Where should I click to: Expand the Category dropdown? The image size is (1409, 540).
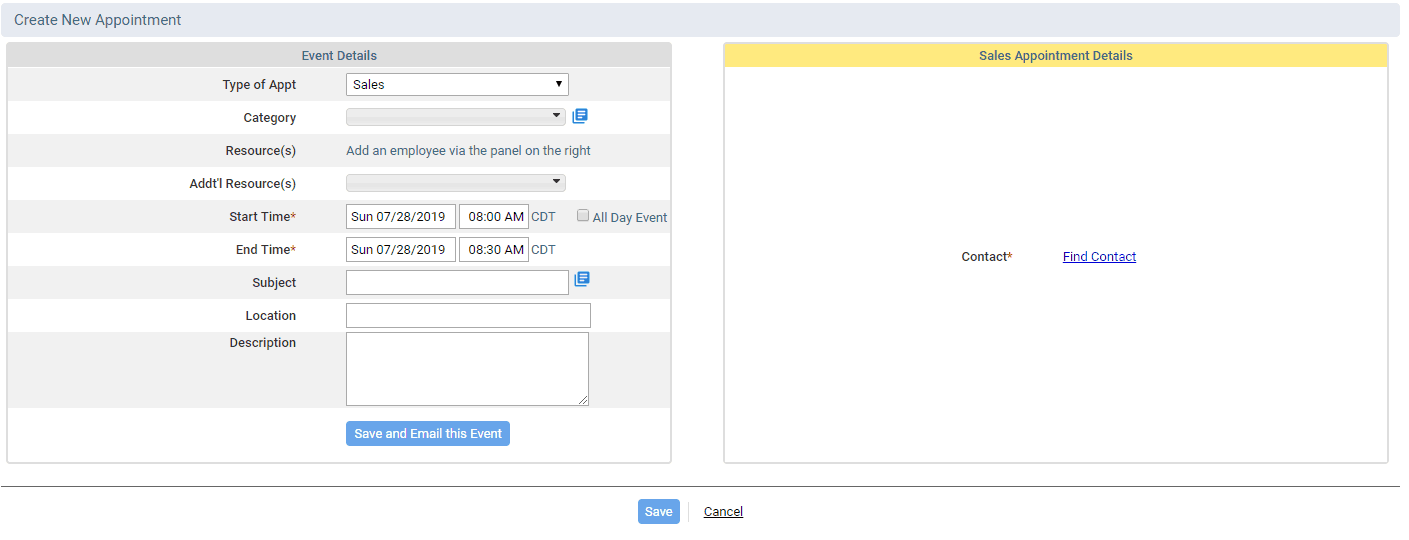point(456,117)
